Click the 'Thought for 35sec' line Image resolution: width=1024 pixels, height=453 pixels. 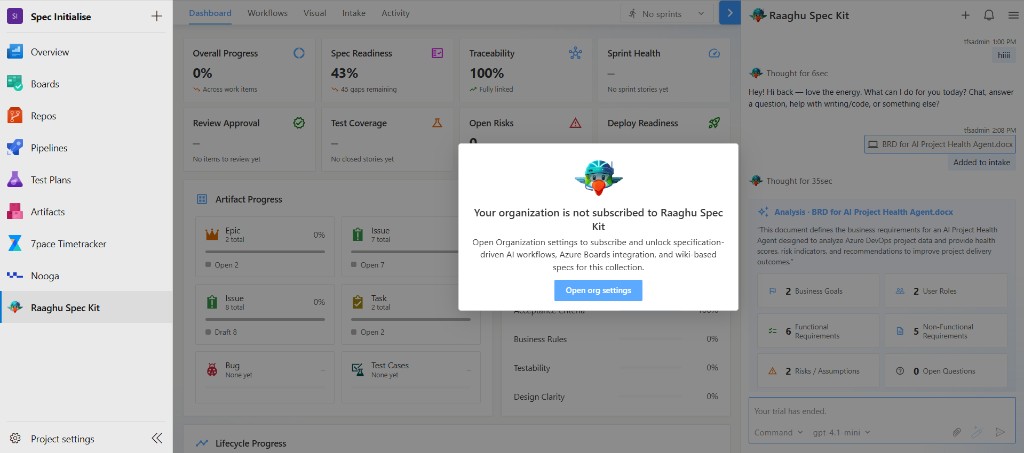click(x=799, y=181)
